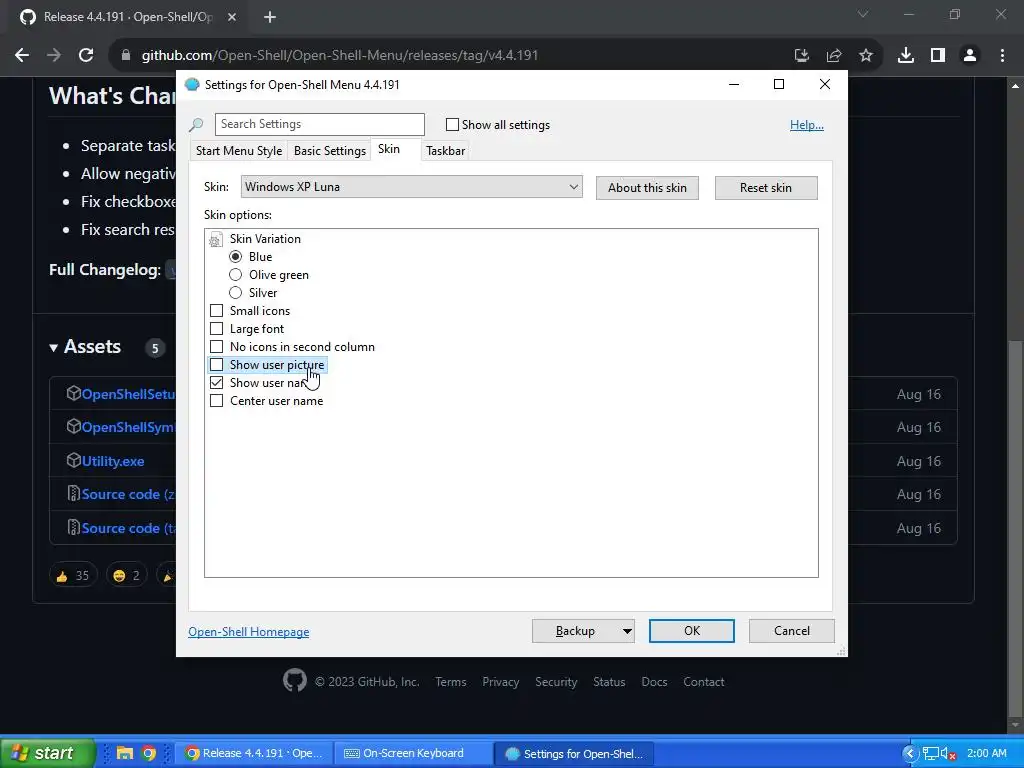Screen dimensions: 1024x768
Task: Enable the Small icons checkbox
Action: 216,311
